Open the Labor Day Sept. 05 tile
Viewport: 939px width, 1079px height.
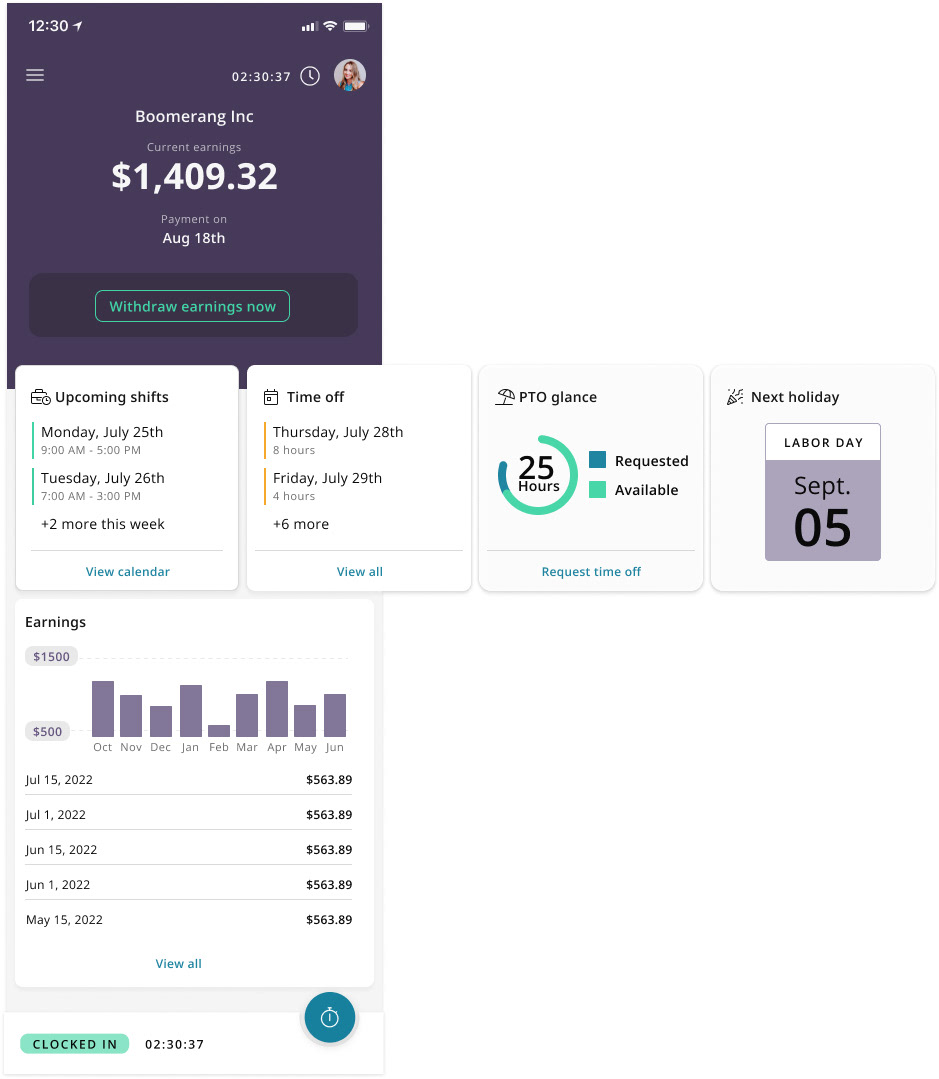[823, 492]
